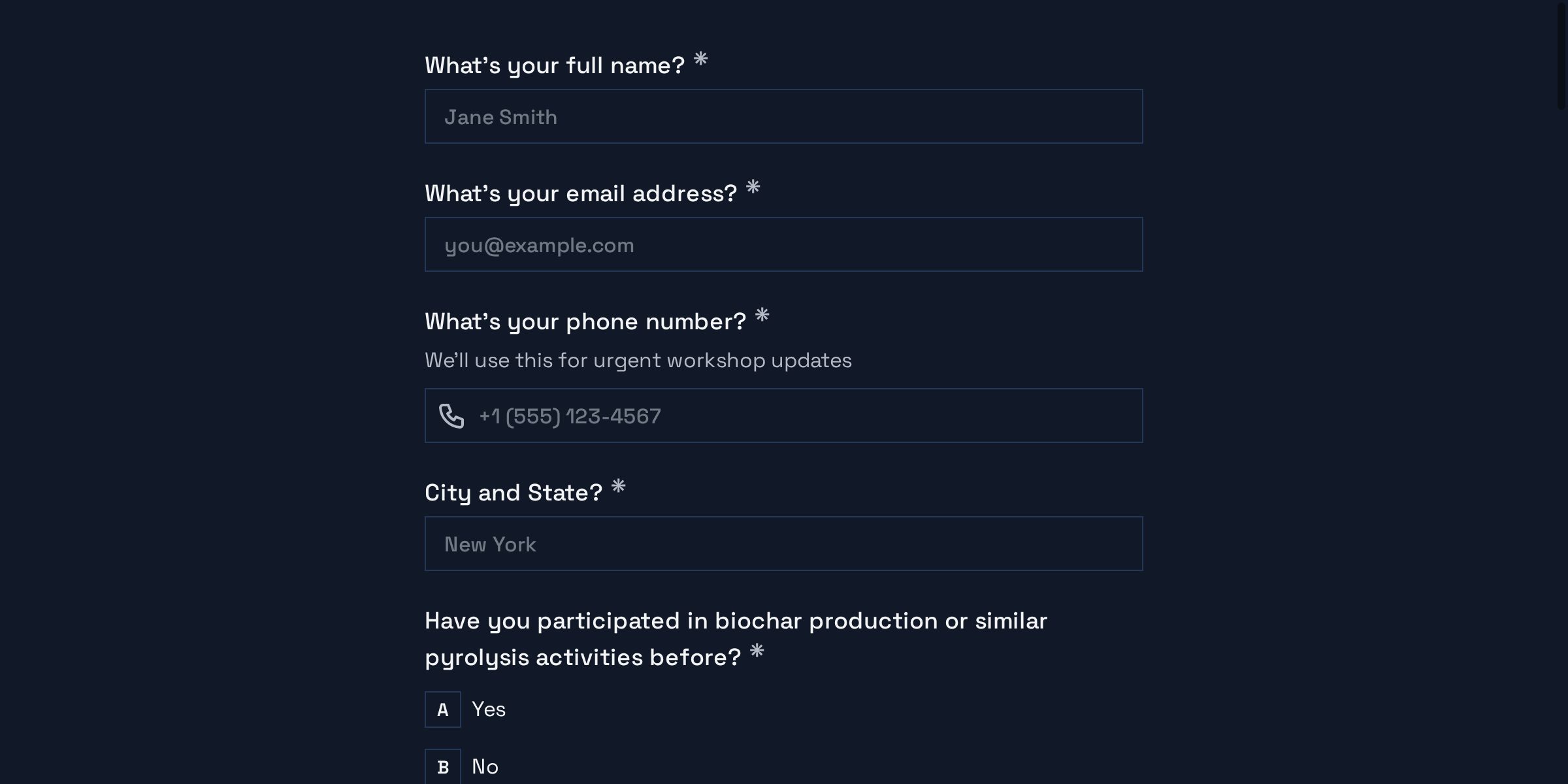Screen dimensions: 1568x784
Task: Click into the email address input field
Action: coord(784,245)
